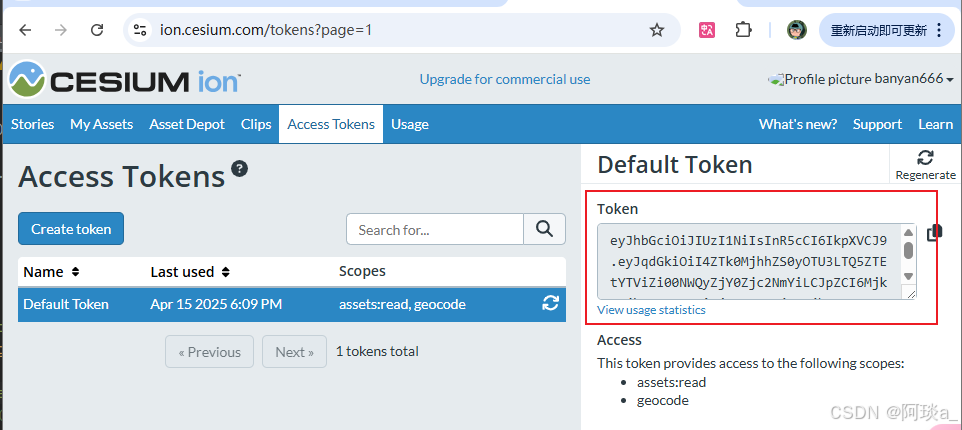This screenshot has height=430, width=962.
Task: Click the browser forward arrow
Action: click(x=61, y=30)
